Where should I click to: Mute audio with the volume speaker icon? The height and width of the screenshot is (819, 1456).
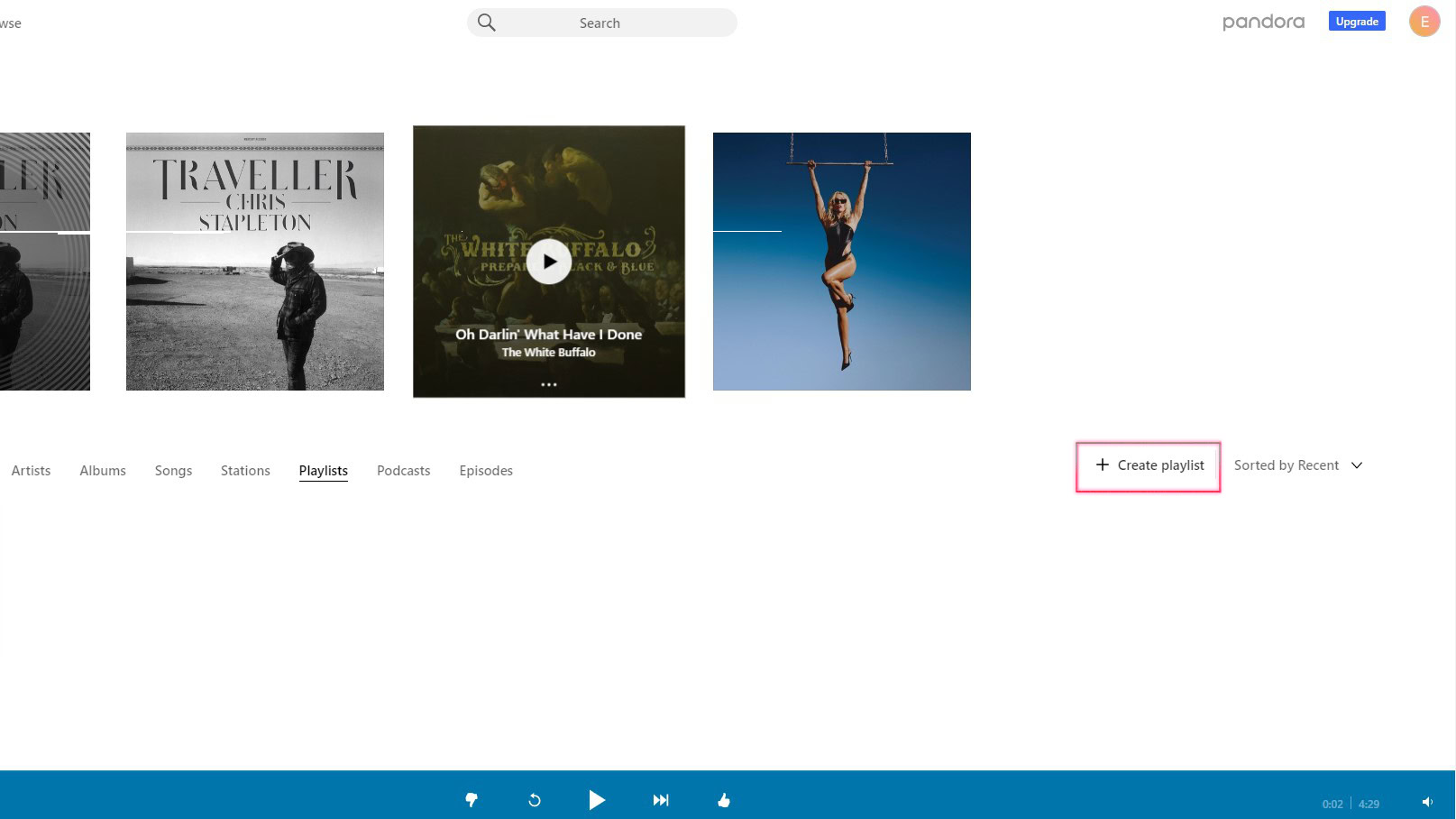1427,802
